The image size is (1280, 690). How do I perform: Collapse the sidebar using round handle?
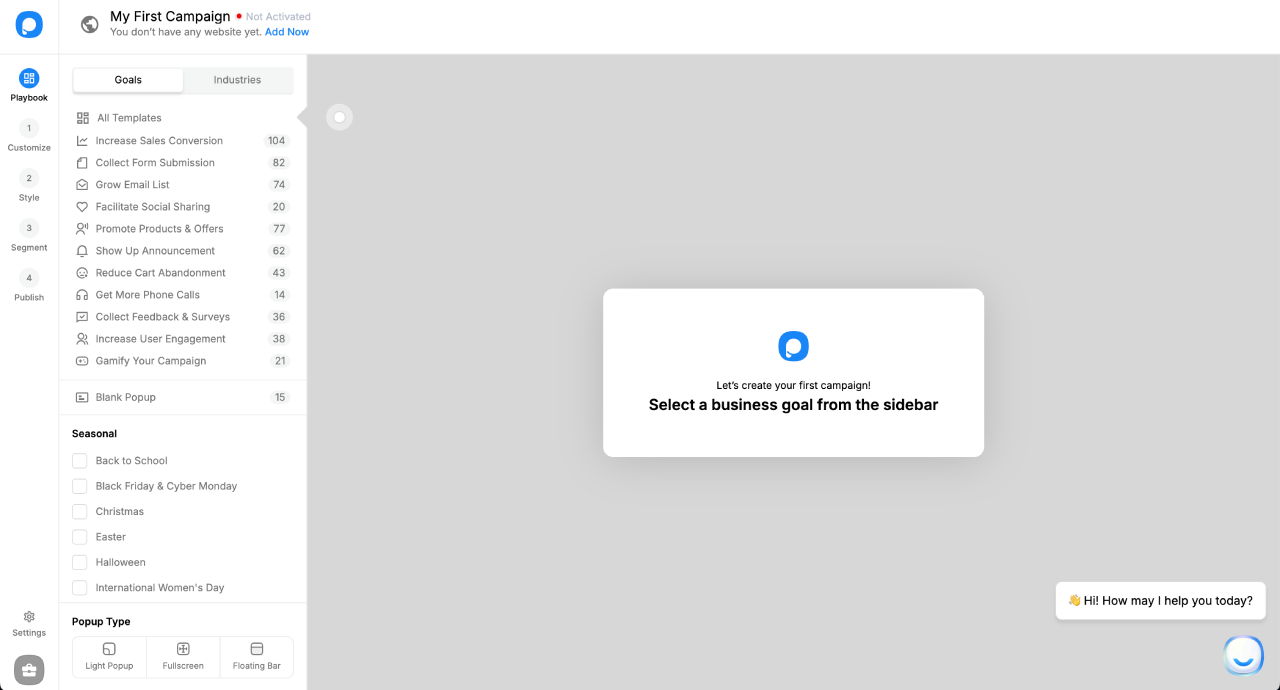click(x=339, y=118)
